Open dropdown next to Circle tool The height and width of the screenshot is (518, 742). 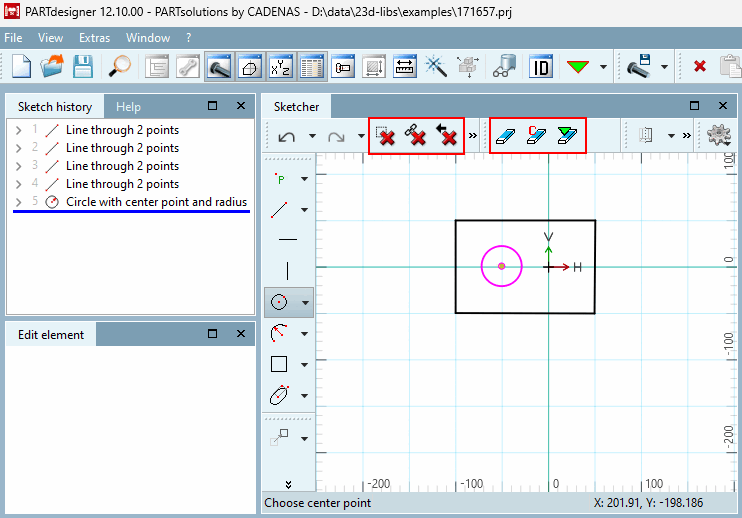(306, 302)
